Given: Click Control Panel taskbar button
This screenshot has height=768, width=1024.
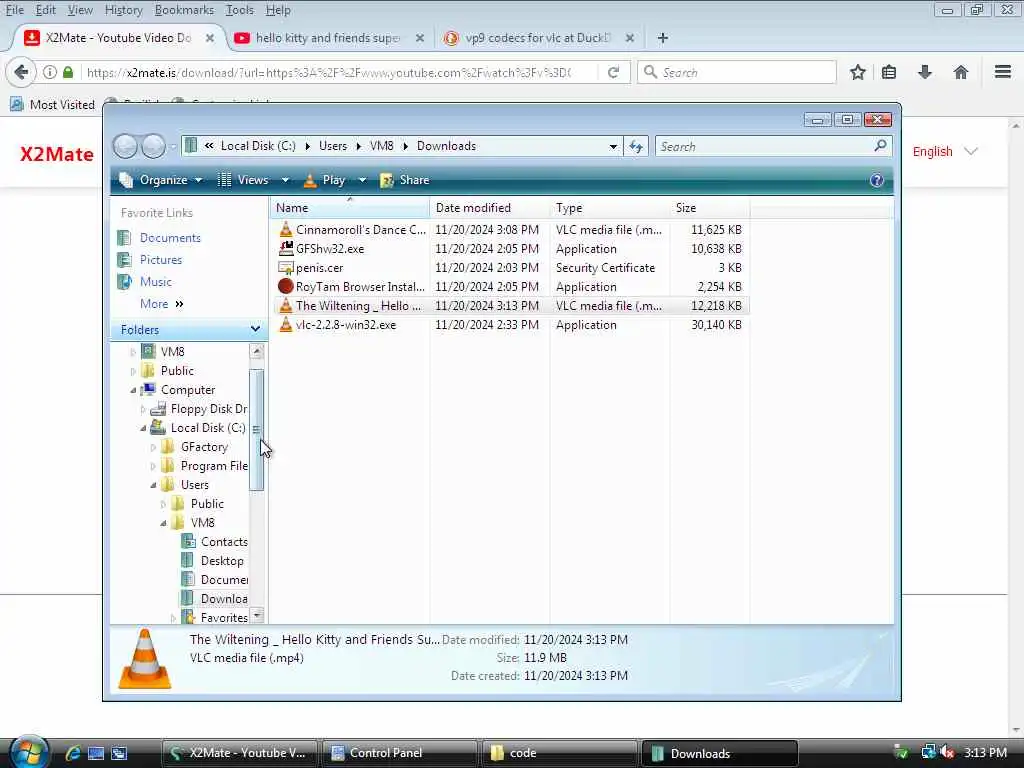Looking at the screenshot, I should coord(400,753).
